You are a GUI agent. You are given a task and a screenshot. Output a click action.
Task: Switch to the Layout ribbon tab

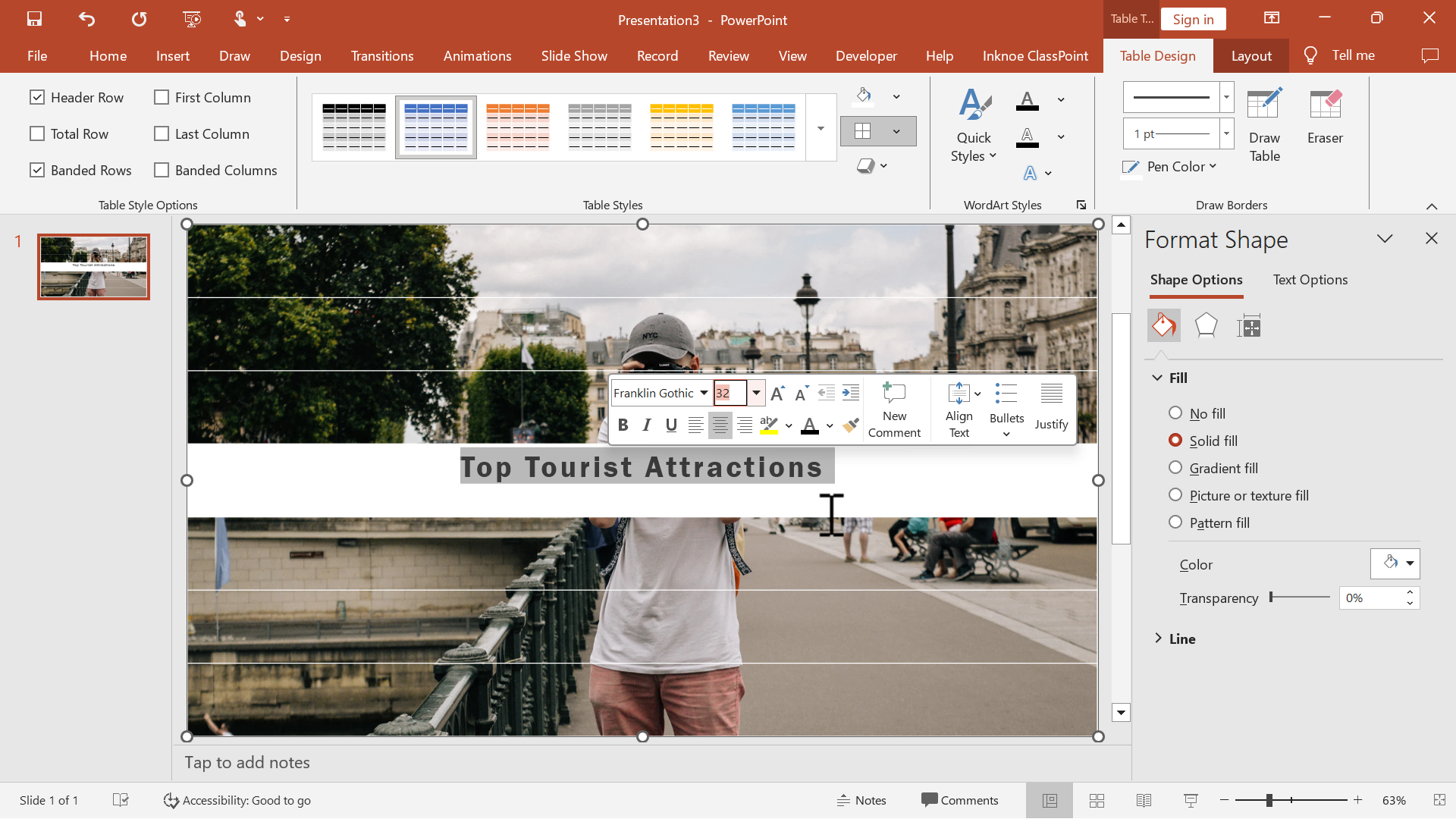point(1251,55)
